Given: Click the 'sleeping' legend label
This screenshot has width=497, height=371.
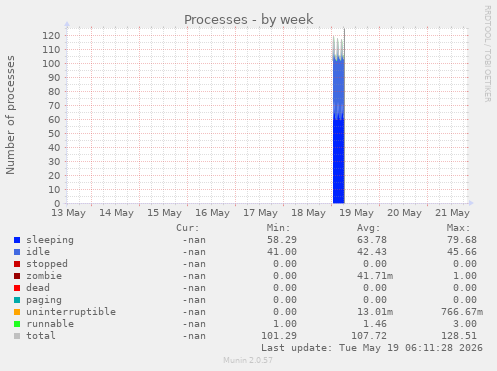Looking at the screenshot, I should 50,240.
